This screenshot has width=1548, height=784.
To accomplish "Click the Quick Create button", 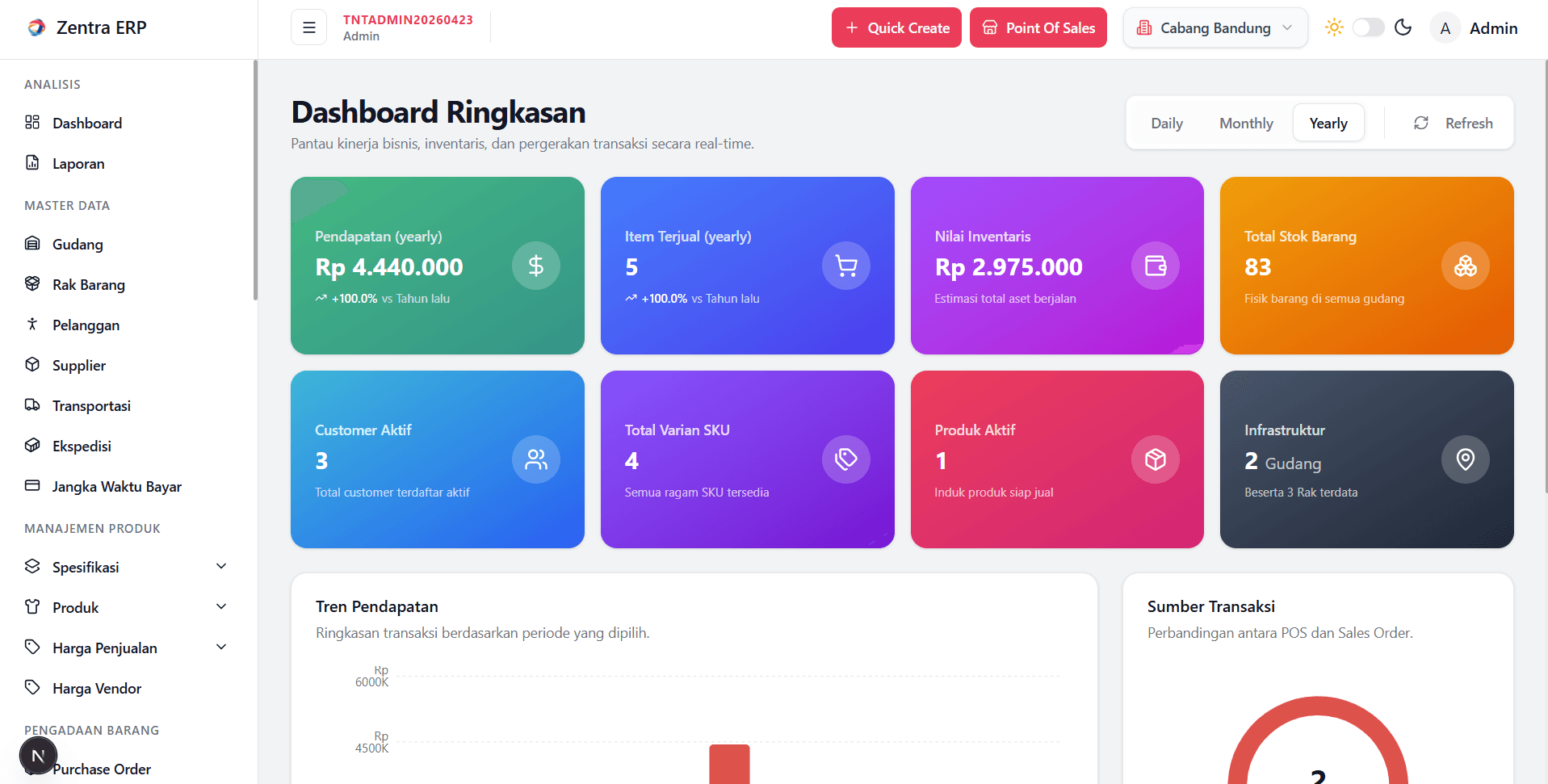I will [x=896, y=28].
